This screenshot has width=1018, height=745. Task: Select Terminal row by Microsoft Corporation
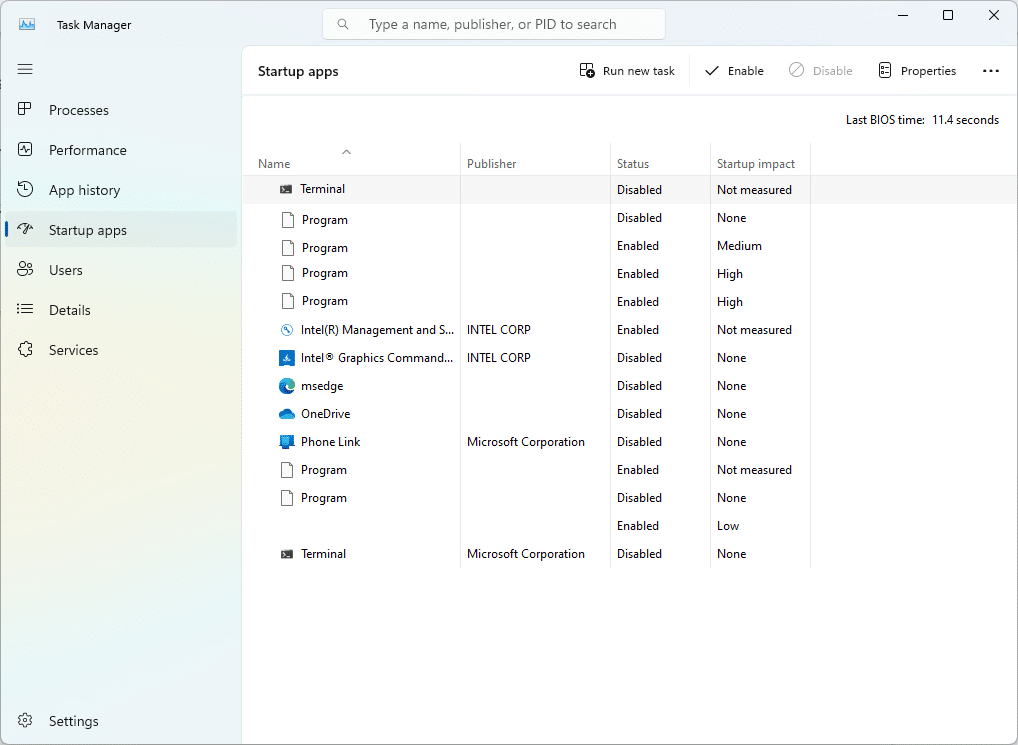(527, 554)
